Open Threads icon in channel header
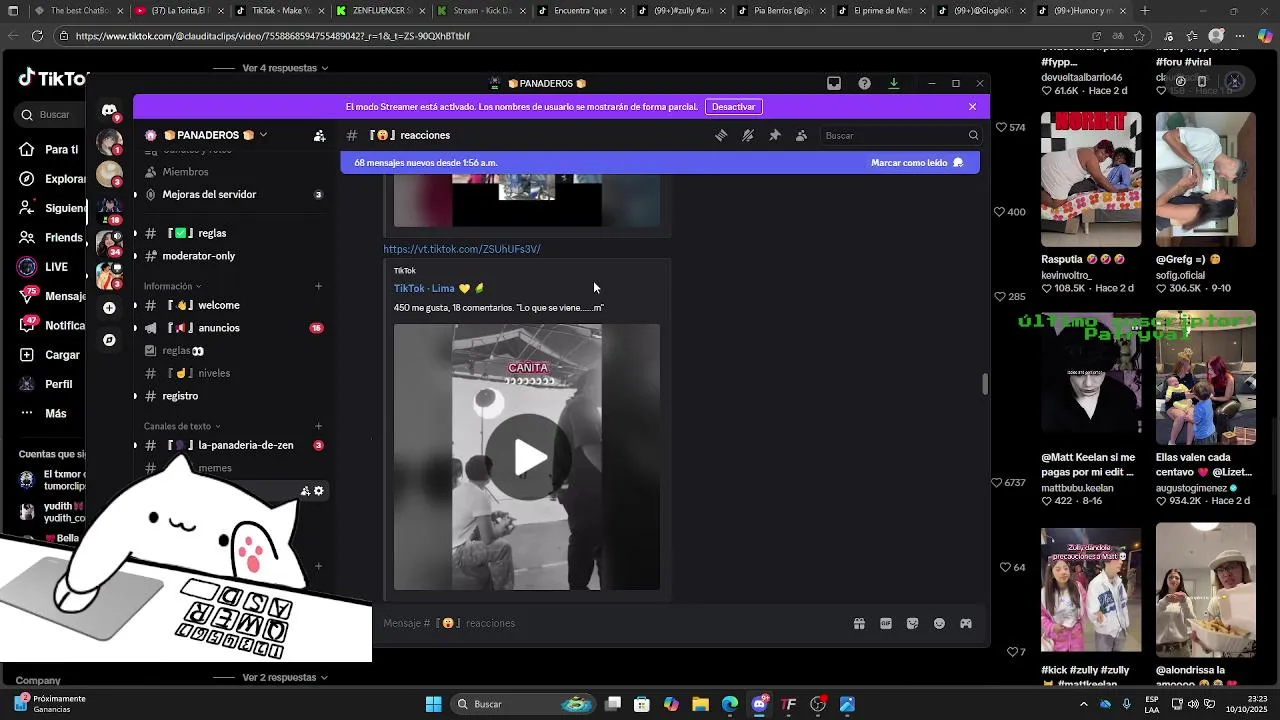The height and width of the screenshot is (720, 1280). pos(721,135)
